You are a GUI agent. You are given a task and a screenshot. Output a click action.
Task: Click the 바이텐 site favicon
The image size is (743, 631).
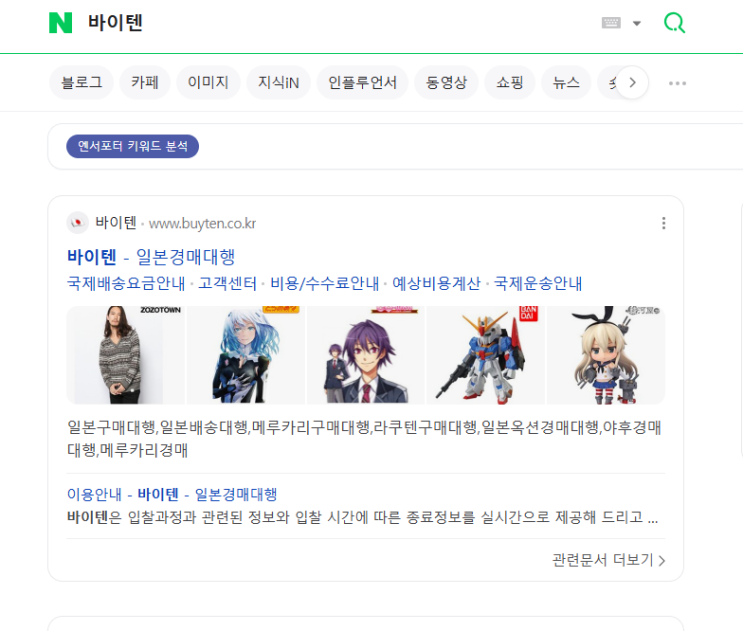[77, 223]
